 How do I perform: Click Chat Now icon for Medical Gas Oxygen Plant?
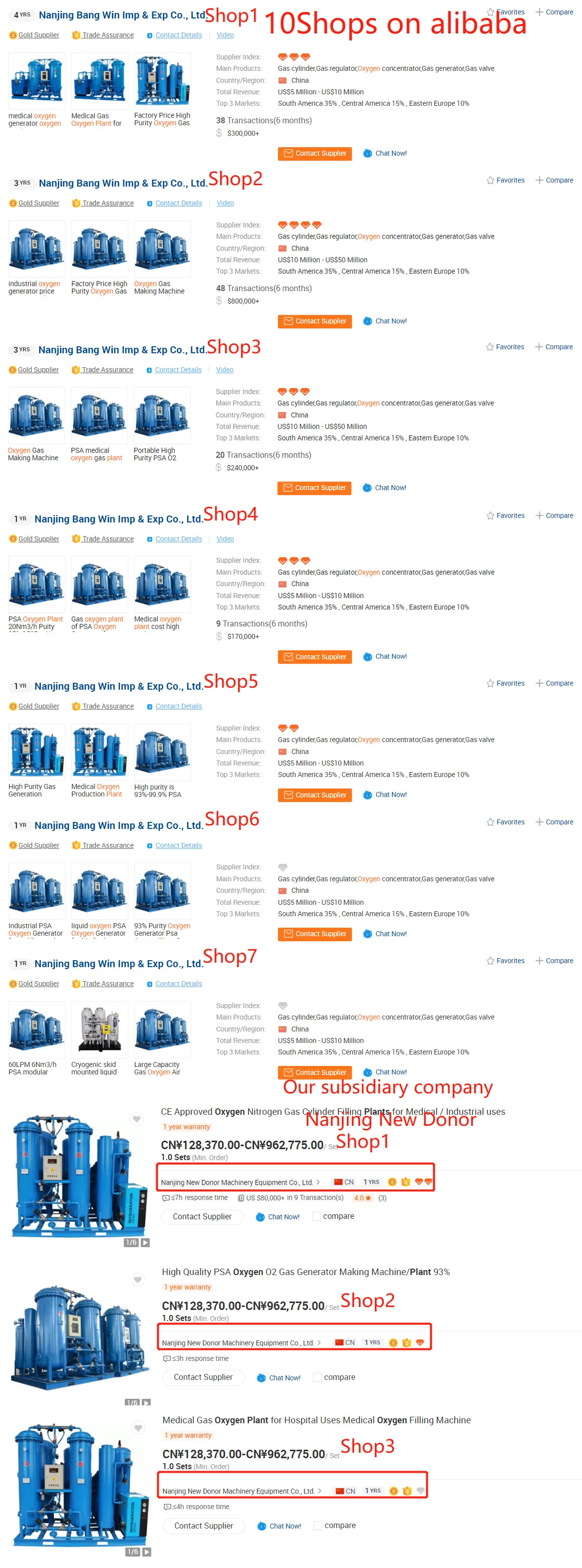pos(262,1526)
